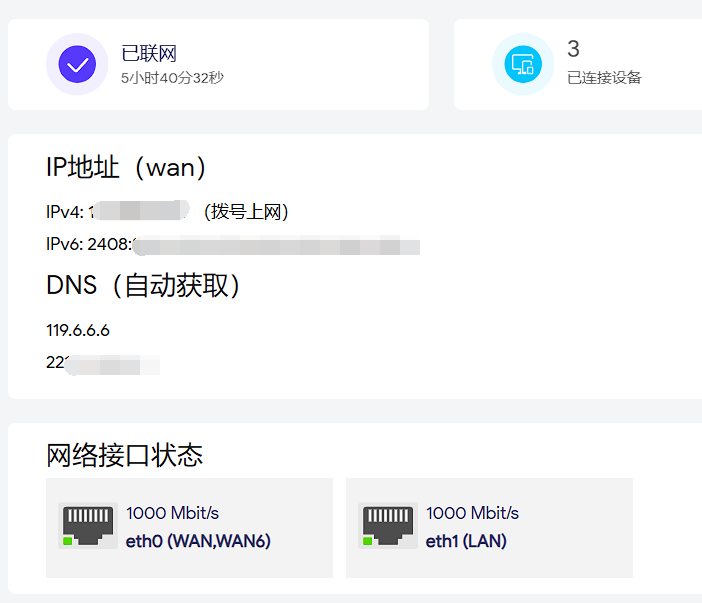Image resolution: width=702 pixels, height=603 pixels.
Task: Click the uptime 5小时40分32秒 text
Action: pyautogui.click(x=172, y=77)
